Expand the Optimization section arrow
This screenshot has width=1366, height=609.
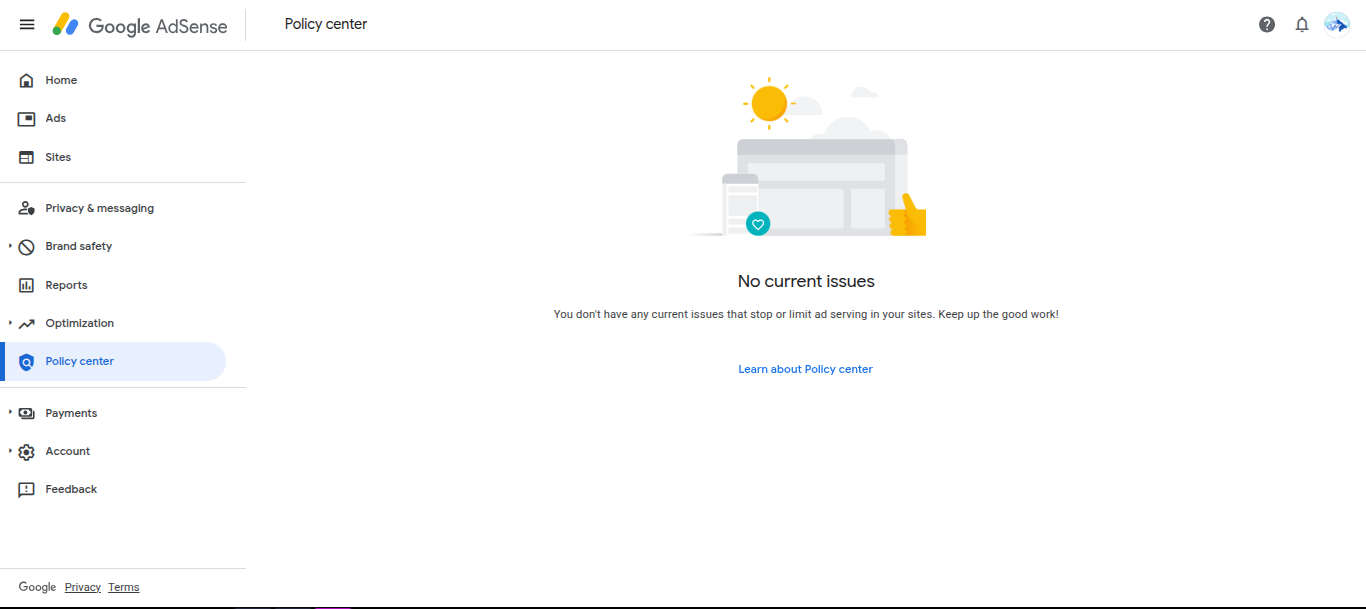click(x=10, y=323)
